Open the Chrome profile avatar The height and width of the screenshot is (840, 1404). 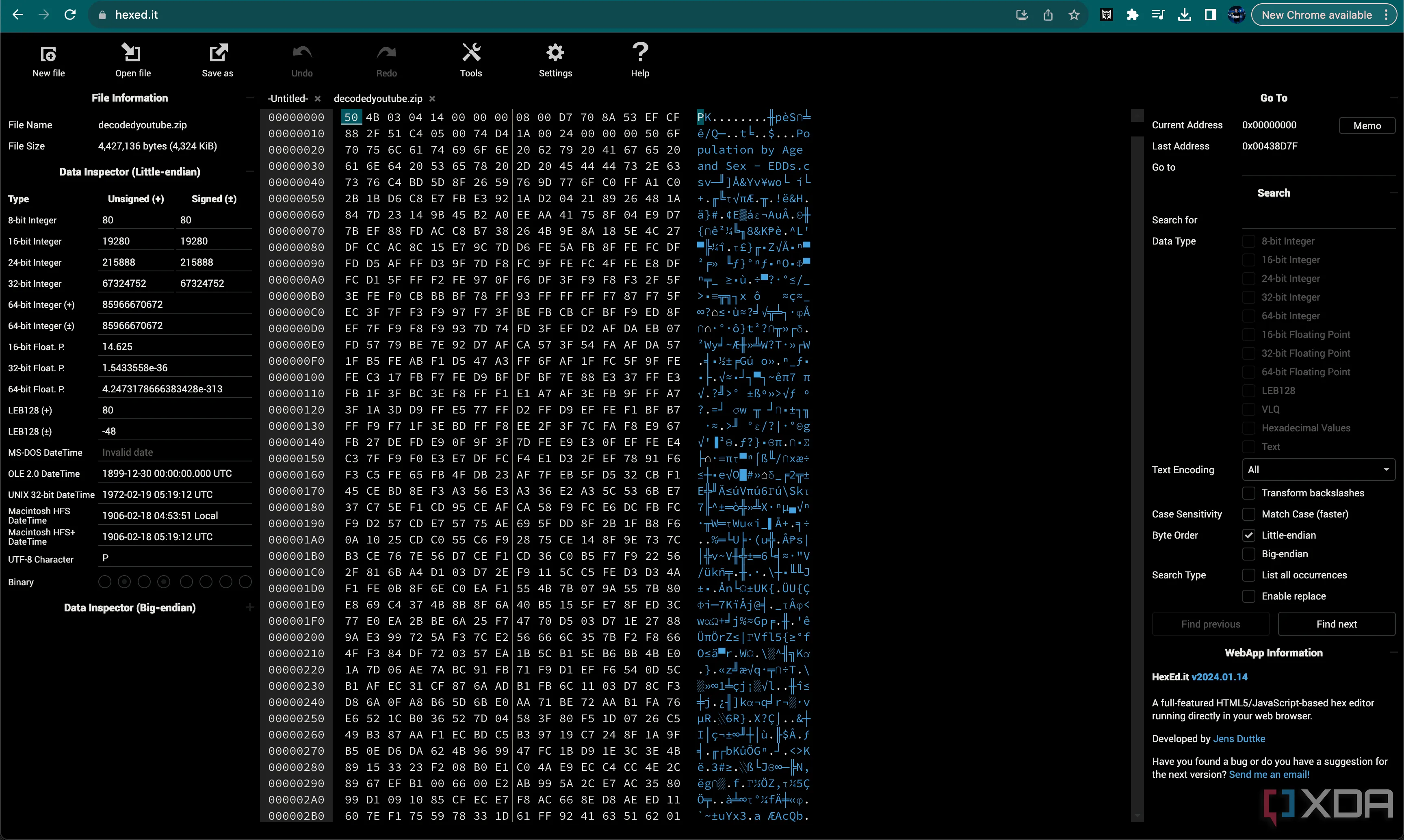pyautogui.click(x=1237, y=15)
